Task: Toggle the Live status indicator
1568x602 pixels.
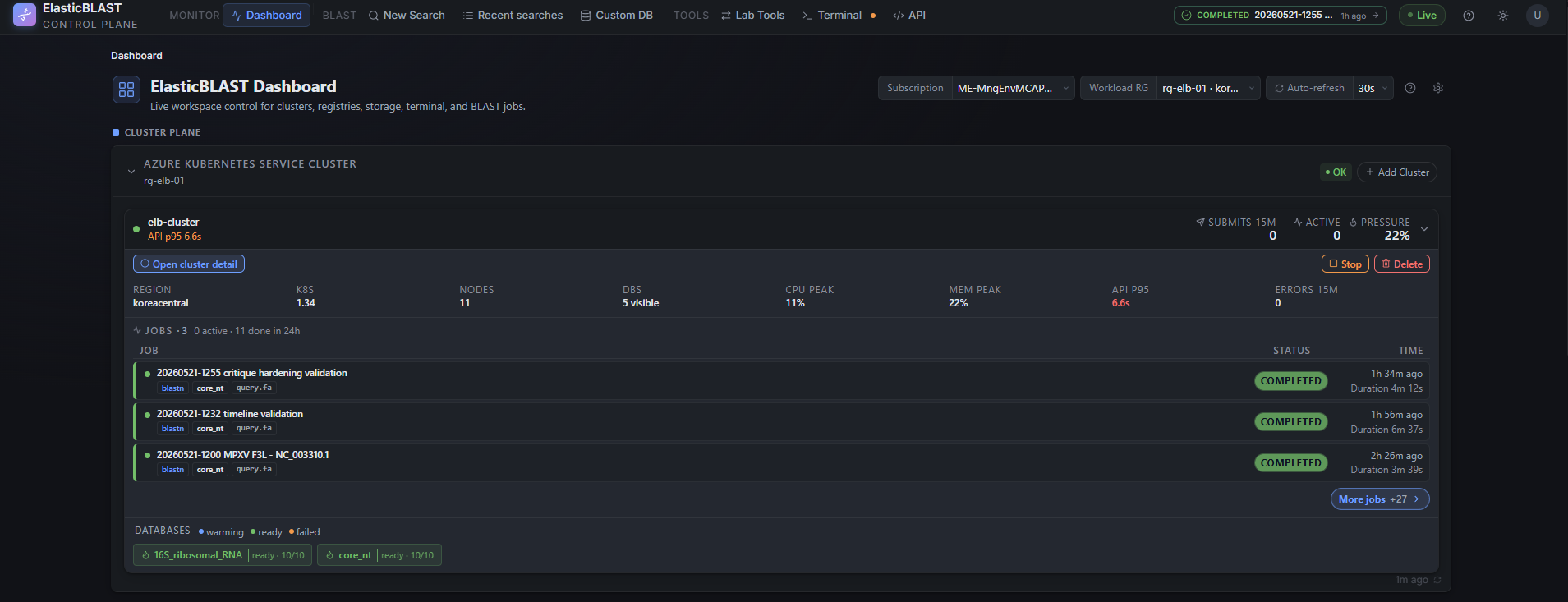Action: point(1422,16)
